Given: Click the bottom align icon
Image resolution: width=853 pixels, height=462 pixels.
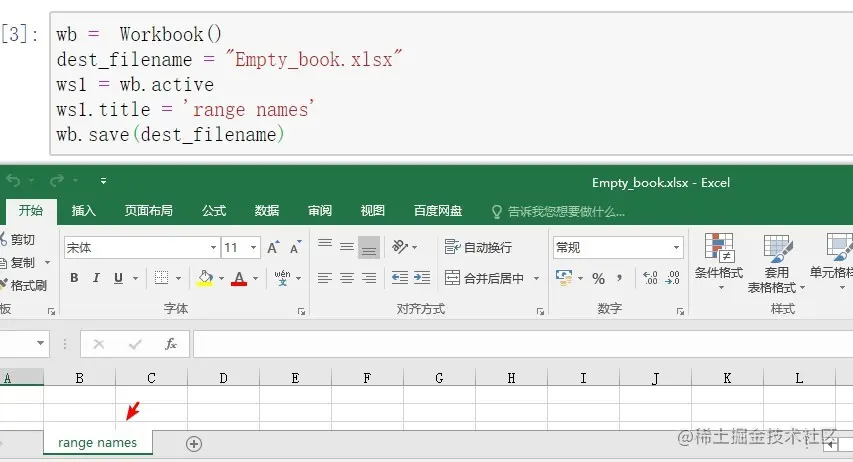Looking at the screenshot, I should point(369,248).
